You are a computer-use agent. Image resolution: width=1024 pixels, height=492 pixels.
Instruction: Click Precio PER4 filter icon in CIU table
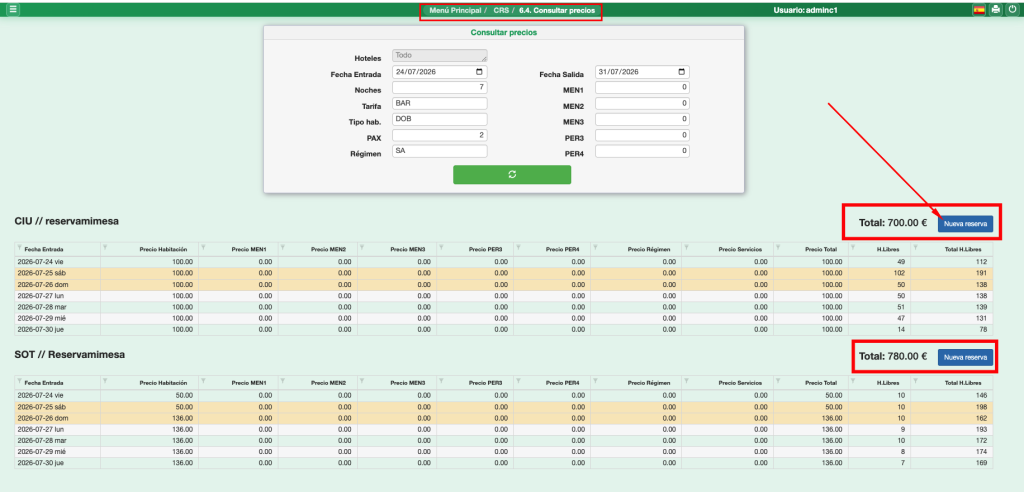[x=520, y=247]
